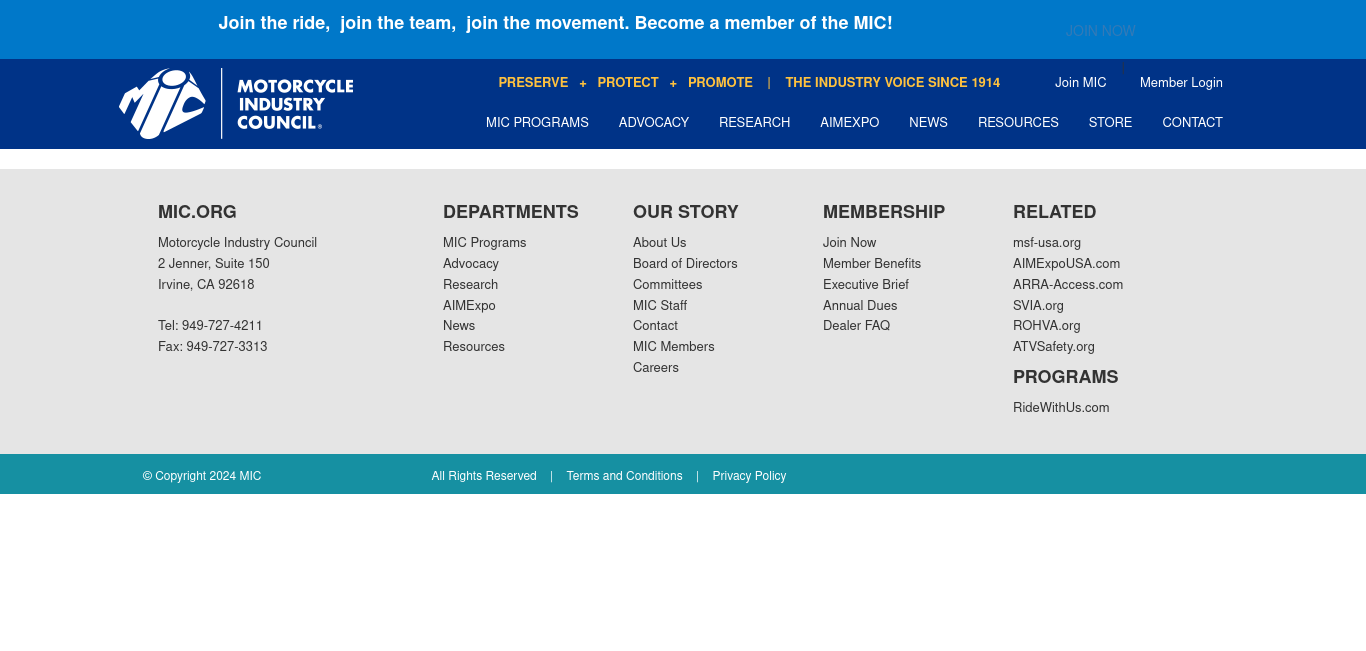Open the Dealer FAQ link
Viewport: 1366px width, 651px height.
[x=856, y=326]
